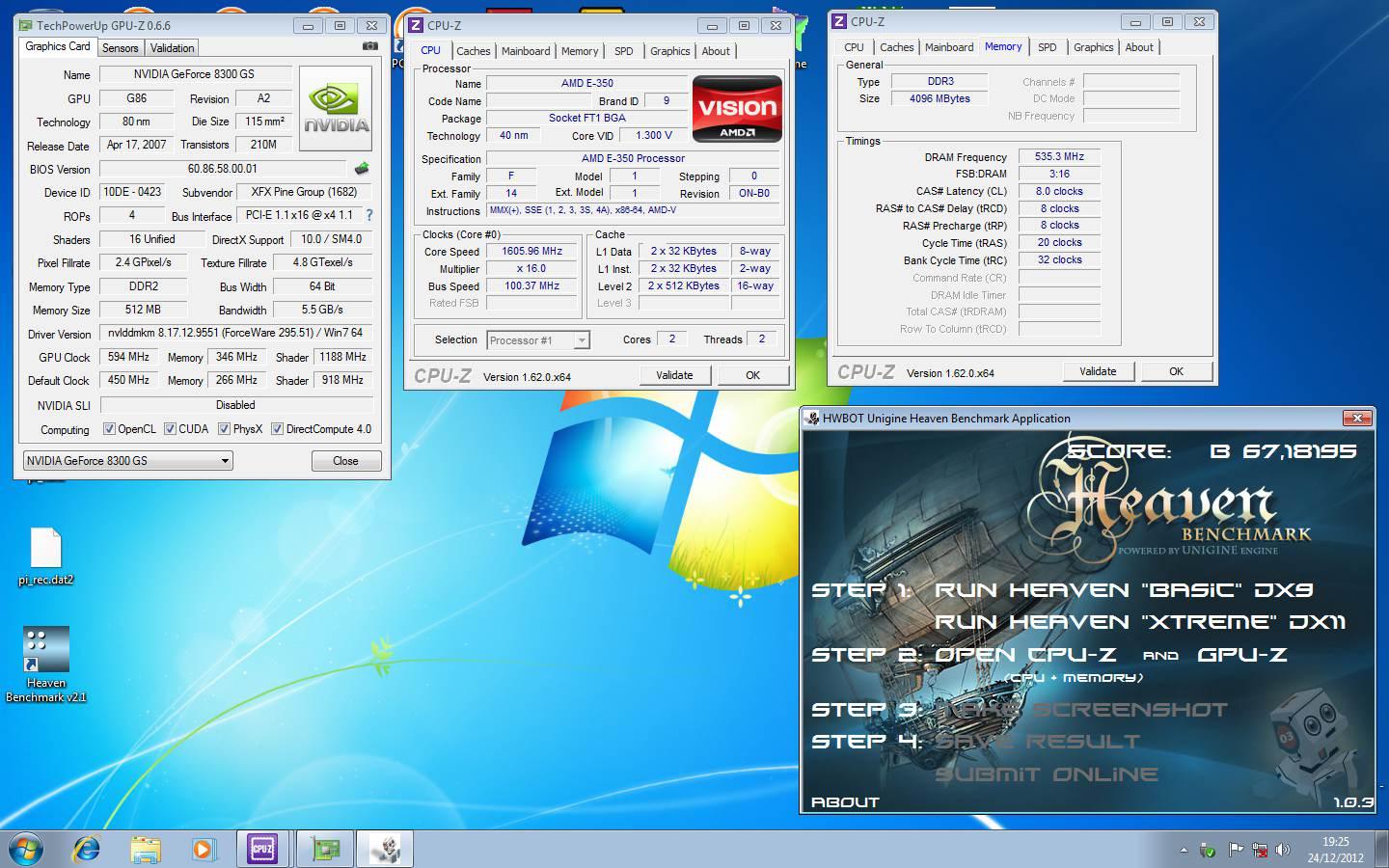Click the BIOS save chip icon in GPU-Z

coord(363,169)
